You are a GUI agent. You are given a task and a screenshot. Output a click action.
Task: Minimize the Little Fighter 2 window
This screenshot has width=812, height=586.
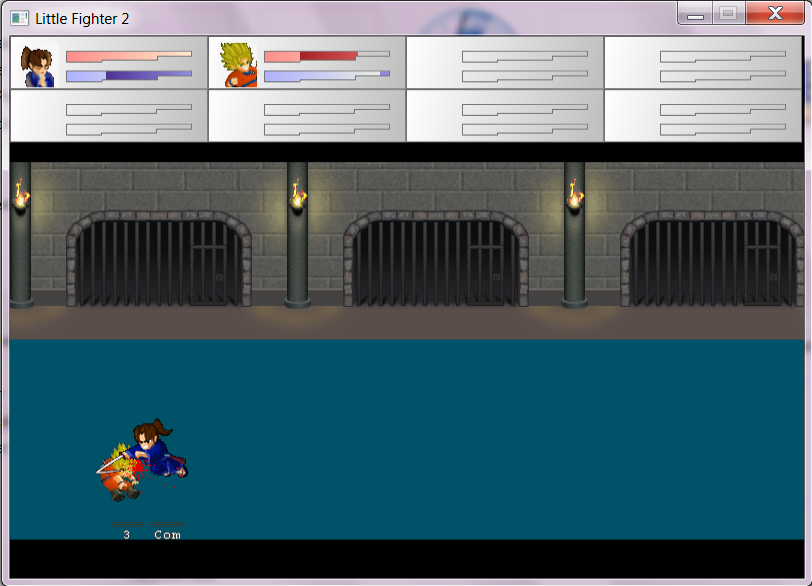point(695,13)
